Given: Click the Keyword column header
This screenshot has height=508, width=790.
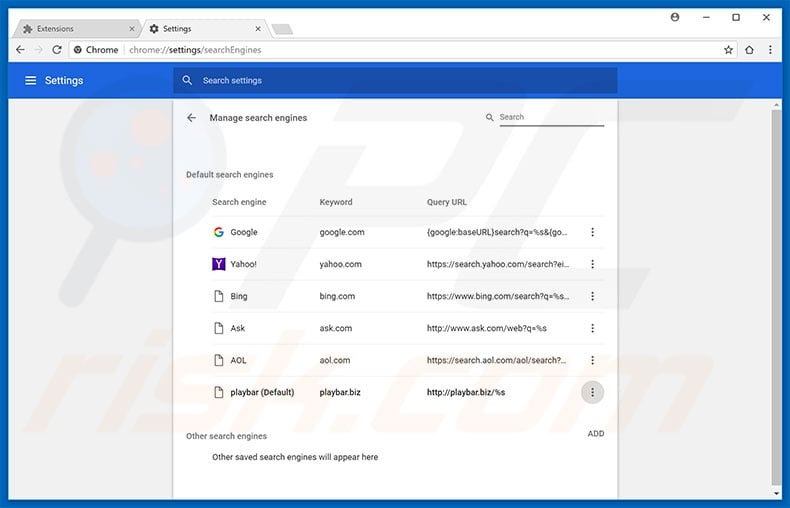Looking at the screenshot, I should click(x=336, y=202).
